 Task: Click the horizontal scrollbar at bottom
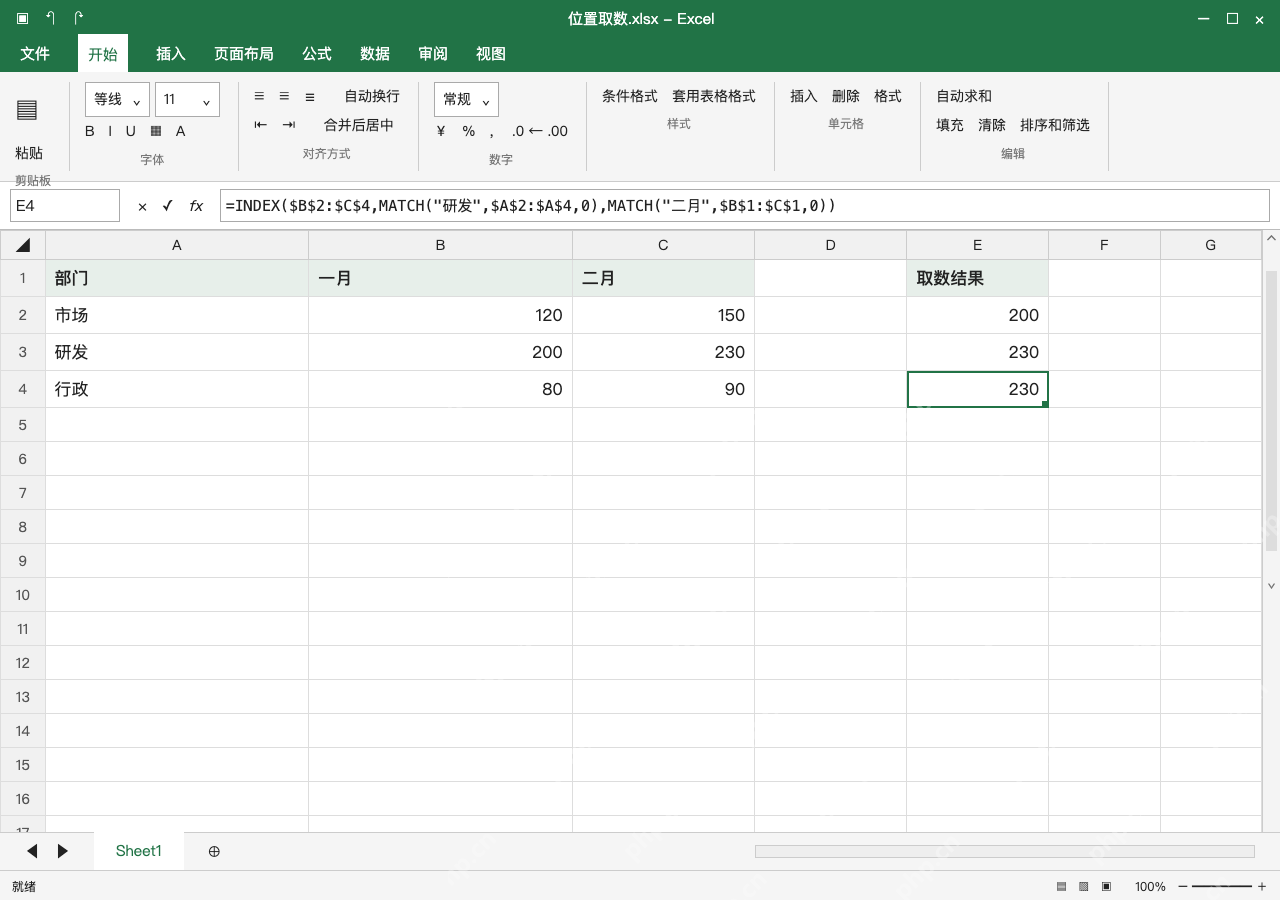click(1004, 851)
